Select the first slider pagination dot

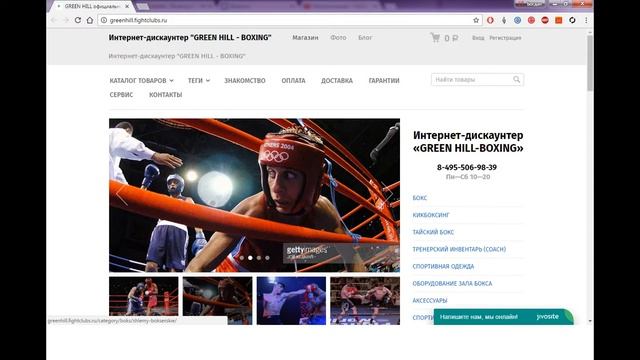click(242, 258)
